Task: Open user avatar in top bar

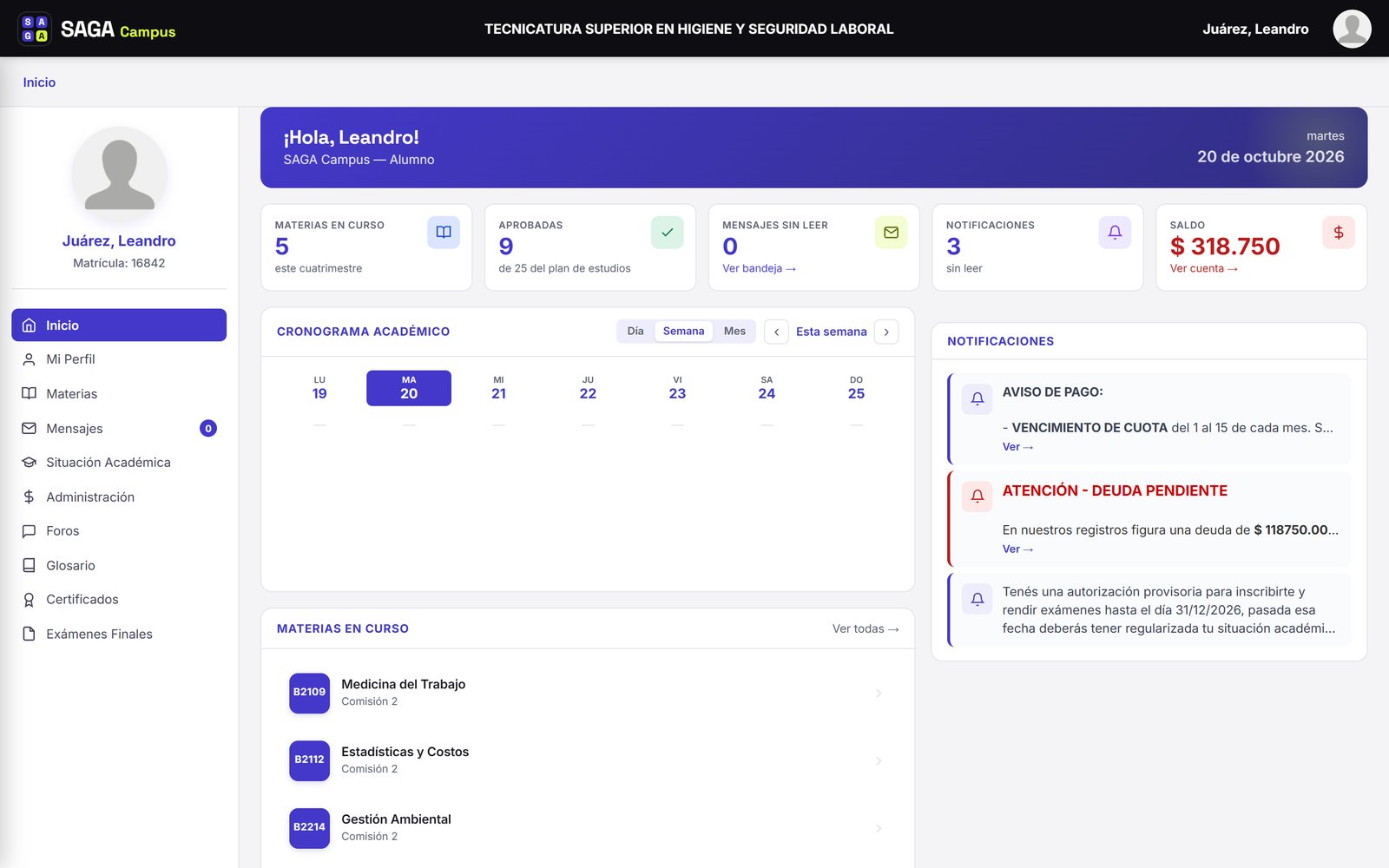Action: 1352,29
